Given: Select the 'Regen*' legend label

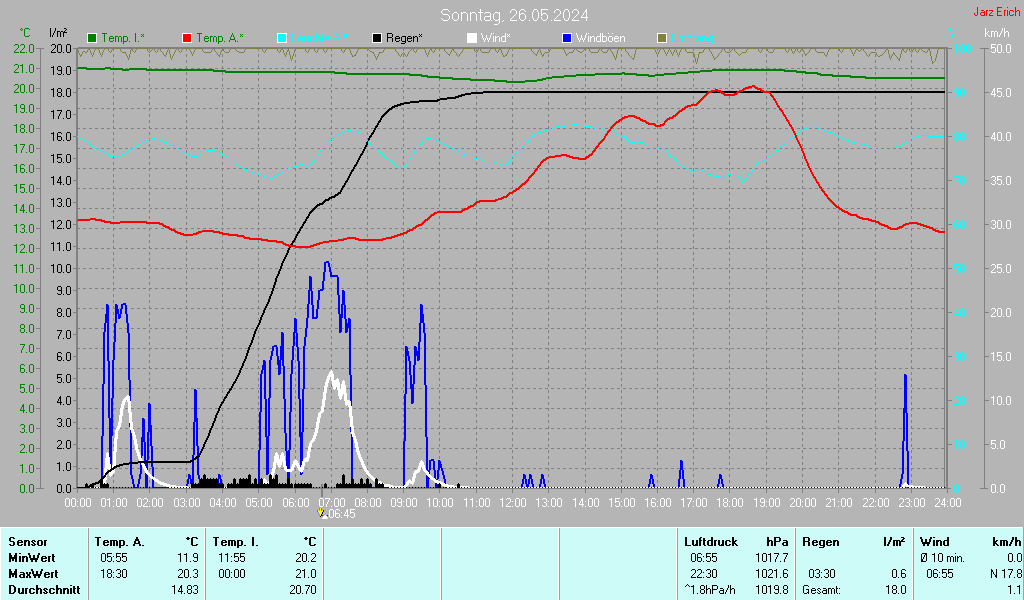Looking at the screenshot, I should [404, 39].
